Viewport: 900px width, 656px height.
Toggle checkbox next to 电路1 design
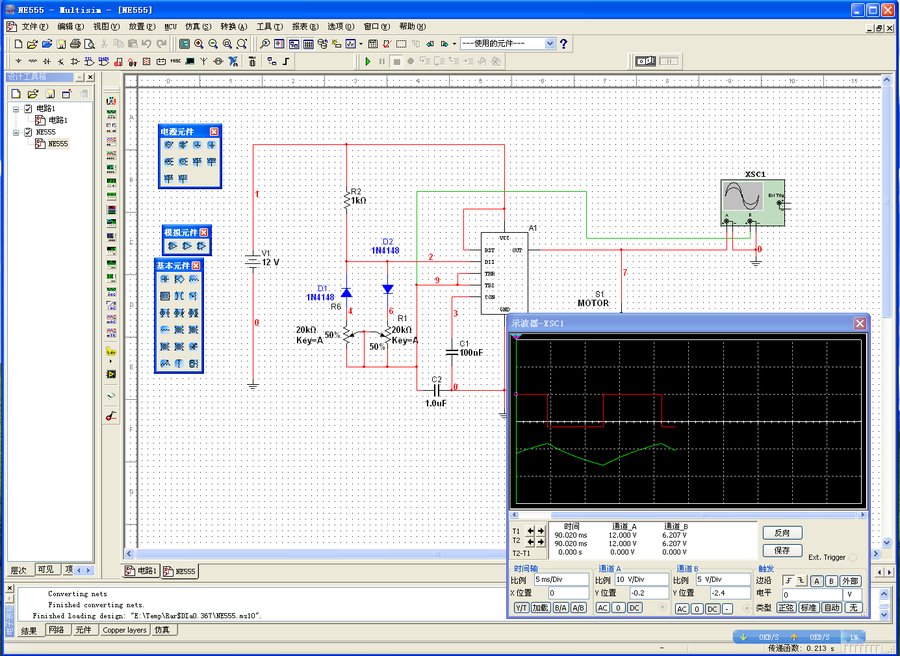(28, 108)
